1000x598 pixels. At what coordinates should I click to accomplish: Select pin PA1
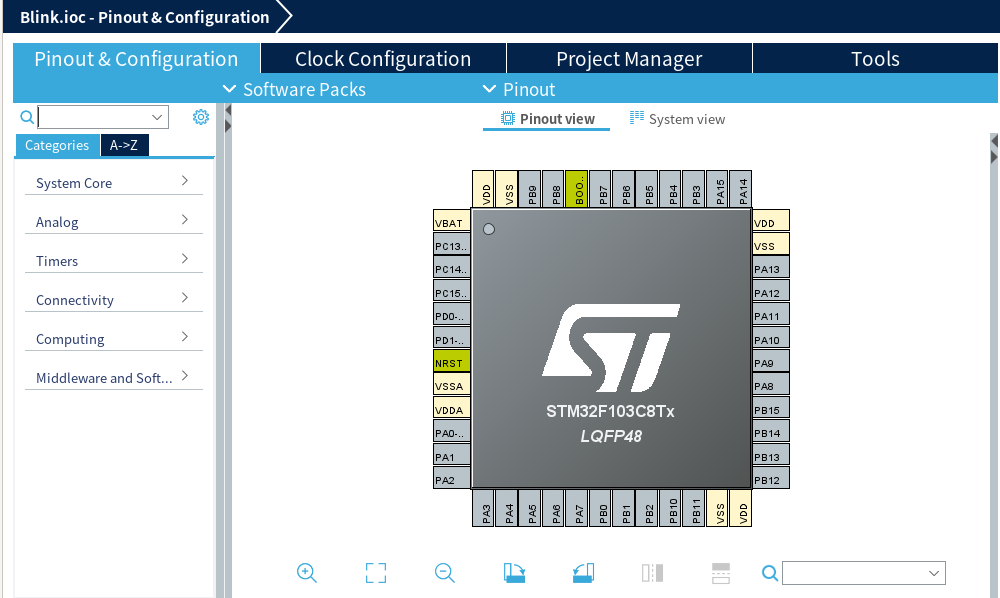pos(452,455)
